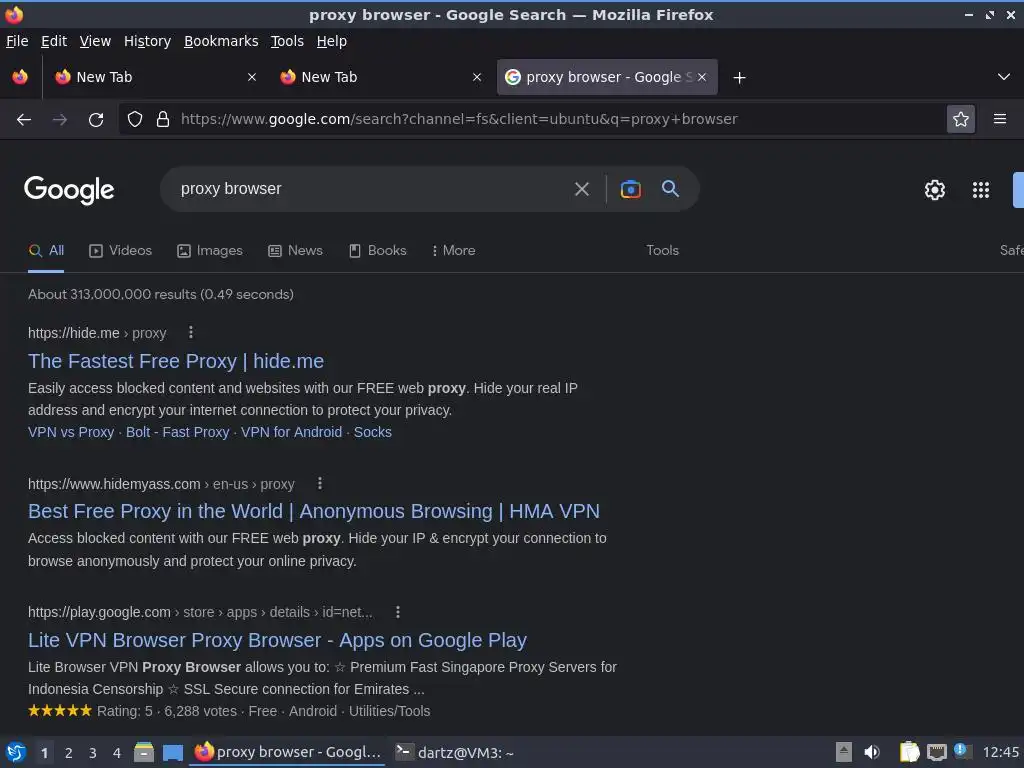Open file manager from taskbar
Viewport: 1024px width, 768px height.
tap(144, 752)
